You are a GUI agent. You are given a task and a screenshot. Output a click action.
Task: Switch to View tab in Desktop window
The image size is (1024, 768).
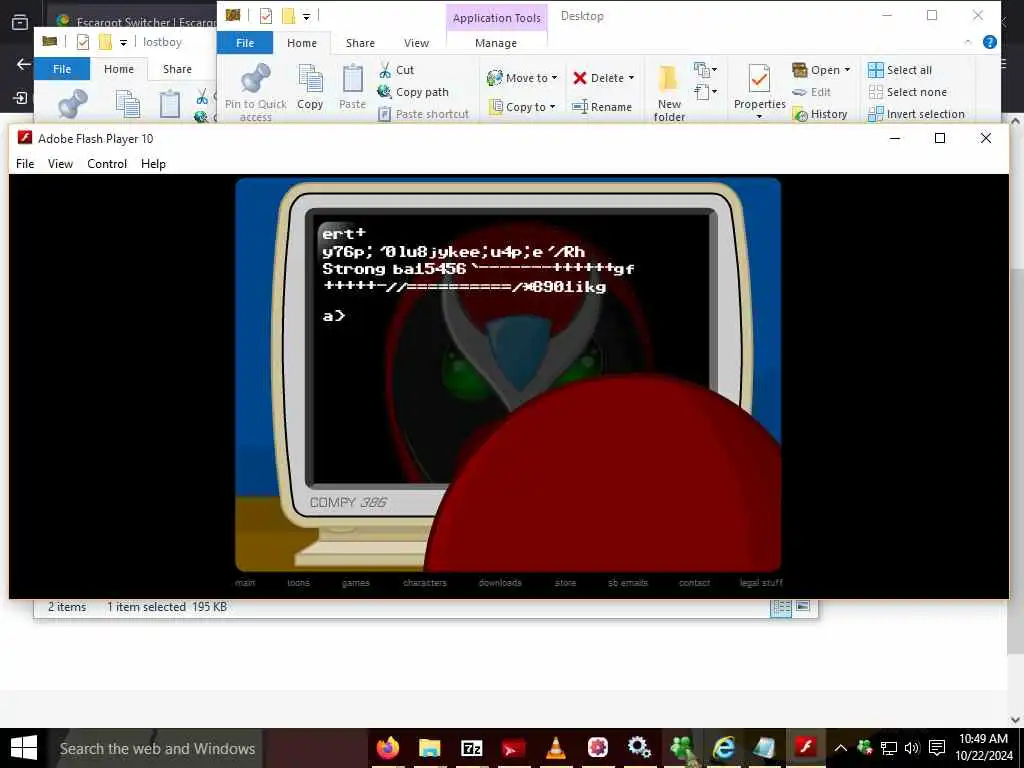417,43
